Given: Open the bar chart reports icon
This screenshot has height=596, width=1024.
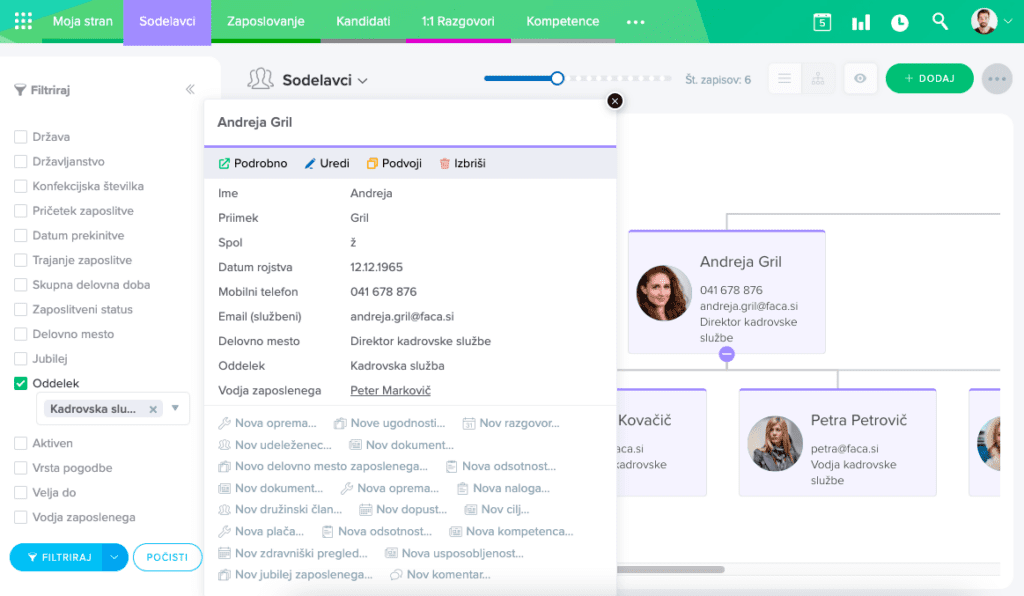Looking at the screenshot, I should (860, 22).
